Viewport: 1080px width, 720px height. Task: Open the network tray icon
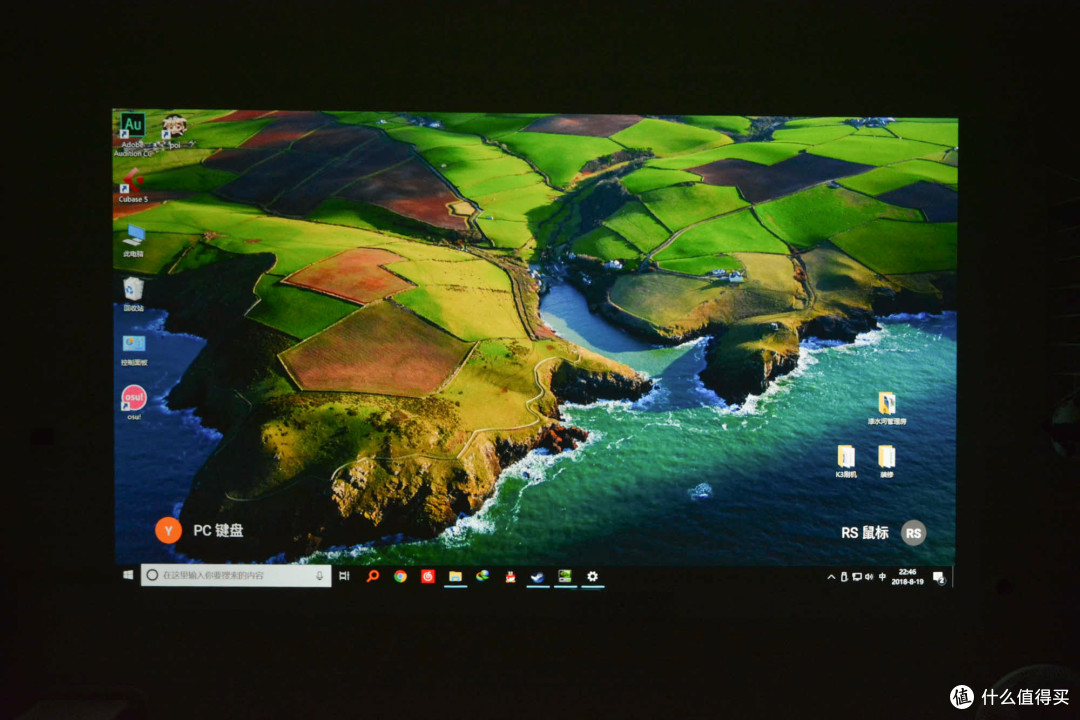[x=857, y=577]
